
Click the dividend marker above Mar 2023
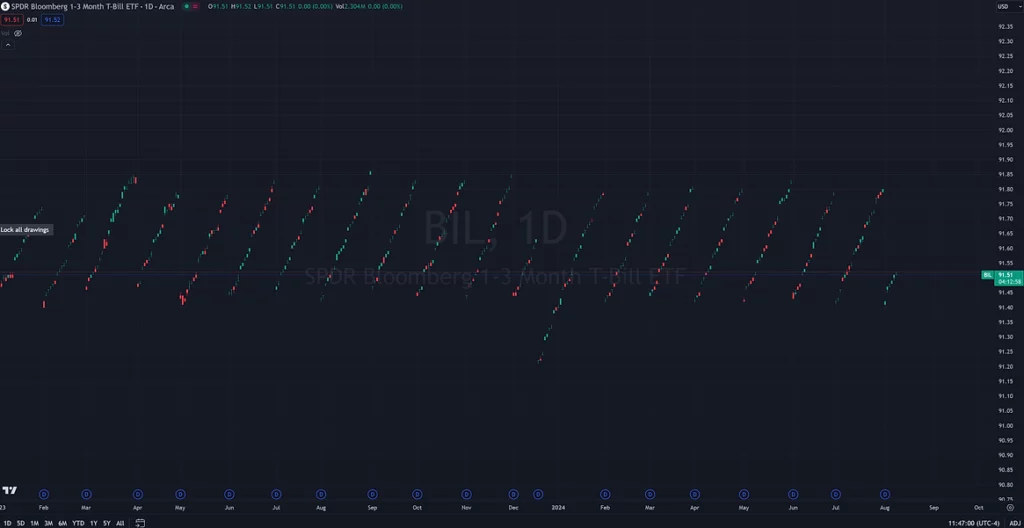point(86,494)
